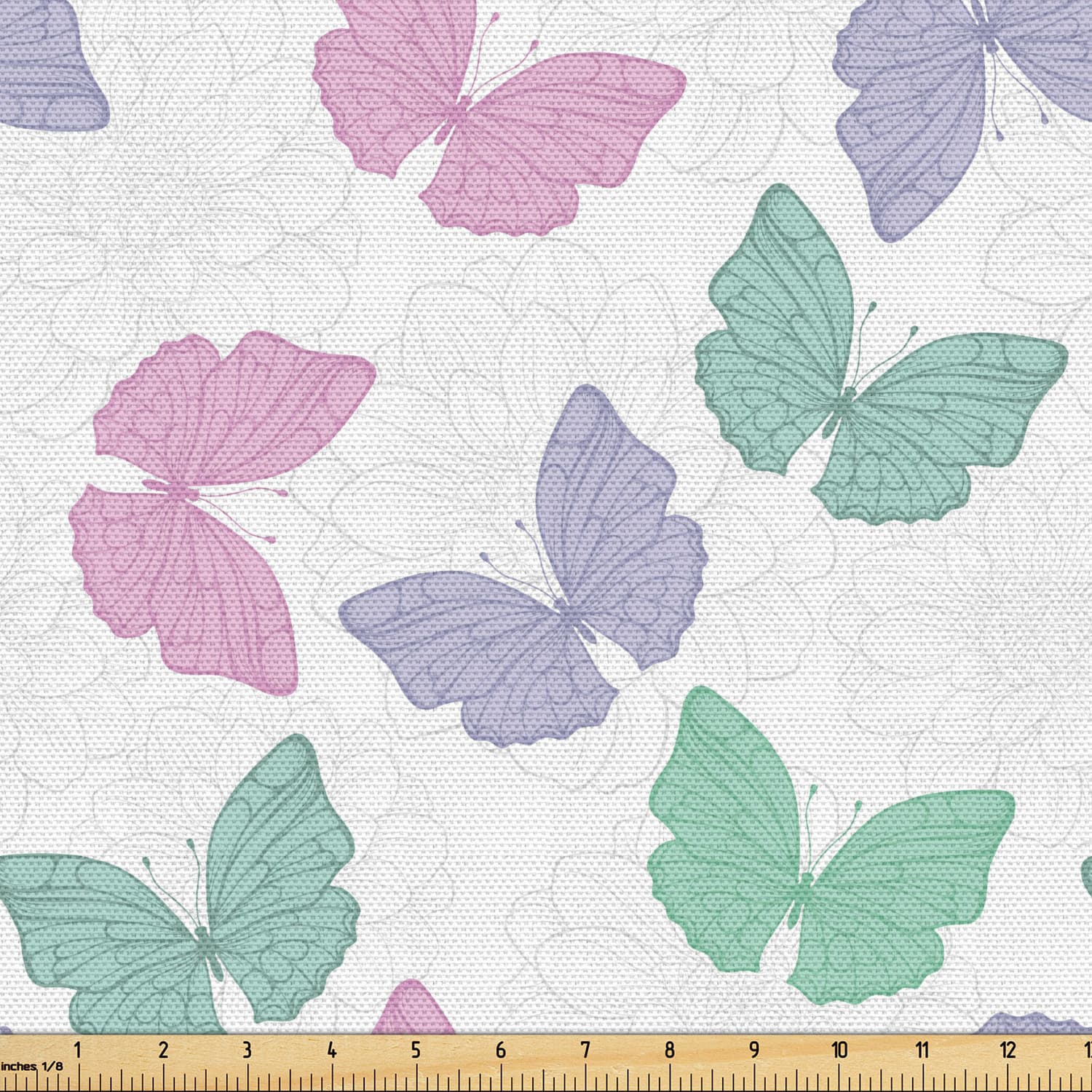Click the number 3 on the ruler

(247, 1050)
